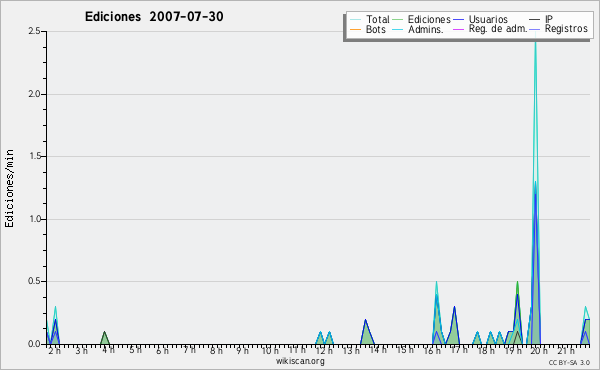
Task: Click the 0.0 y-axis tick label
Action: click(34, 344)
